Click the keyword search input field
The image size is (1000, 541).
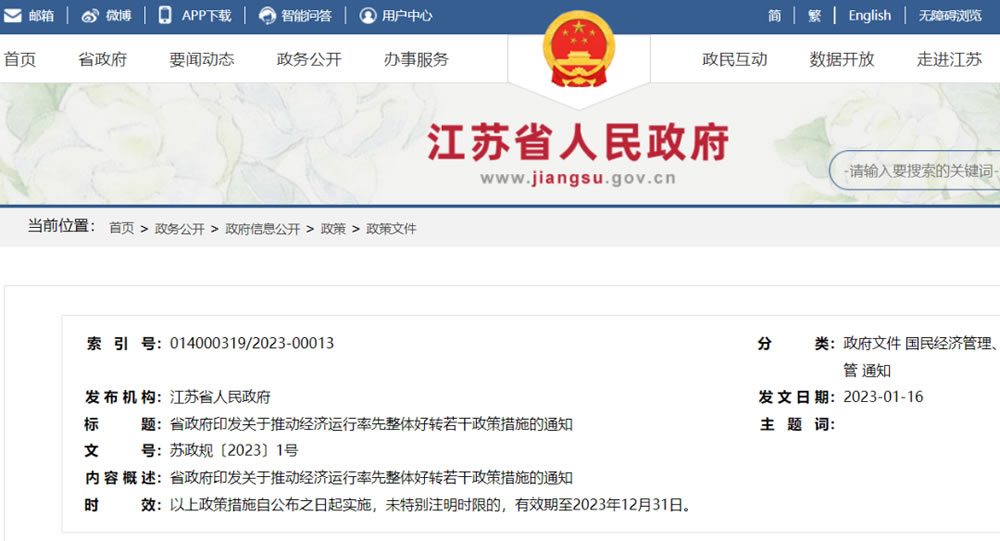tap(915, 170)
